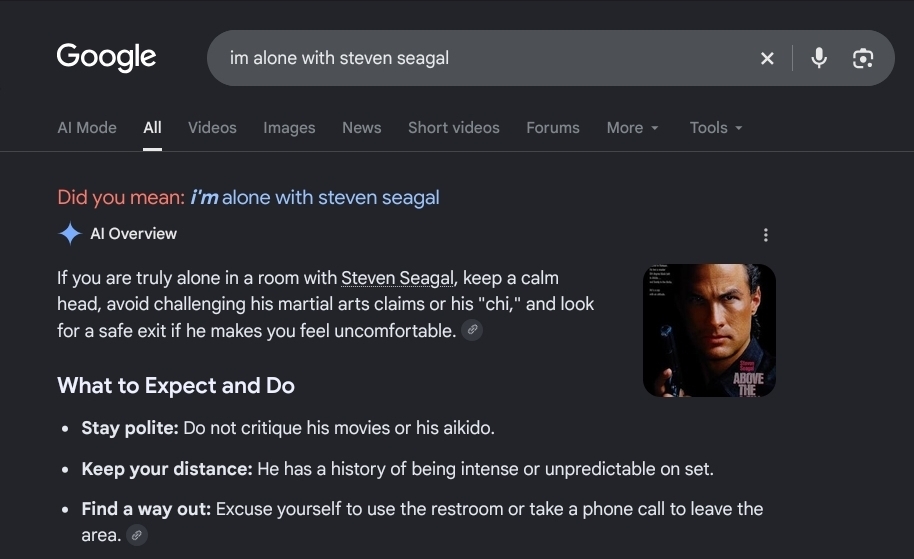Viewport: 914px width, 559px height.
Task: Open Google Lens image search icon
Action: pyautogui.click(x=863, y=58)
